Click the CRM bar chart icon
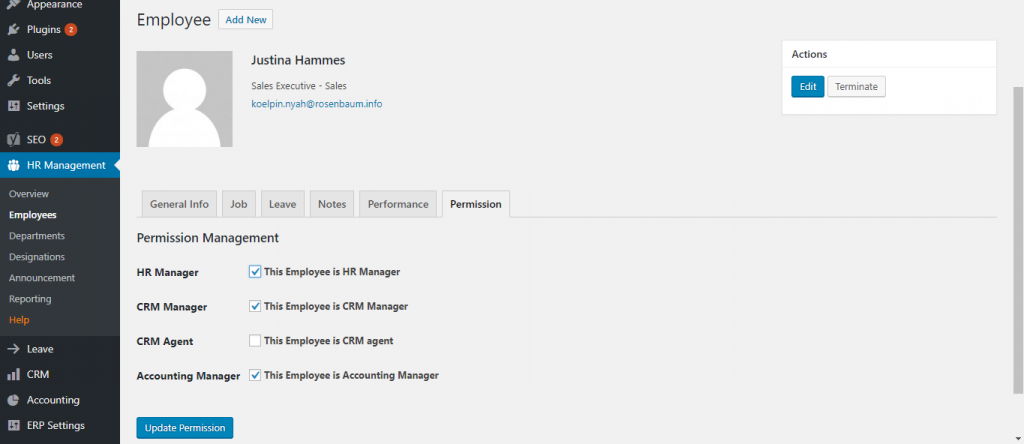Viewport: 1024px width, 444px height. [13, 375]
